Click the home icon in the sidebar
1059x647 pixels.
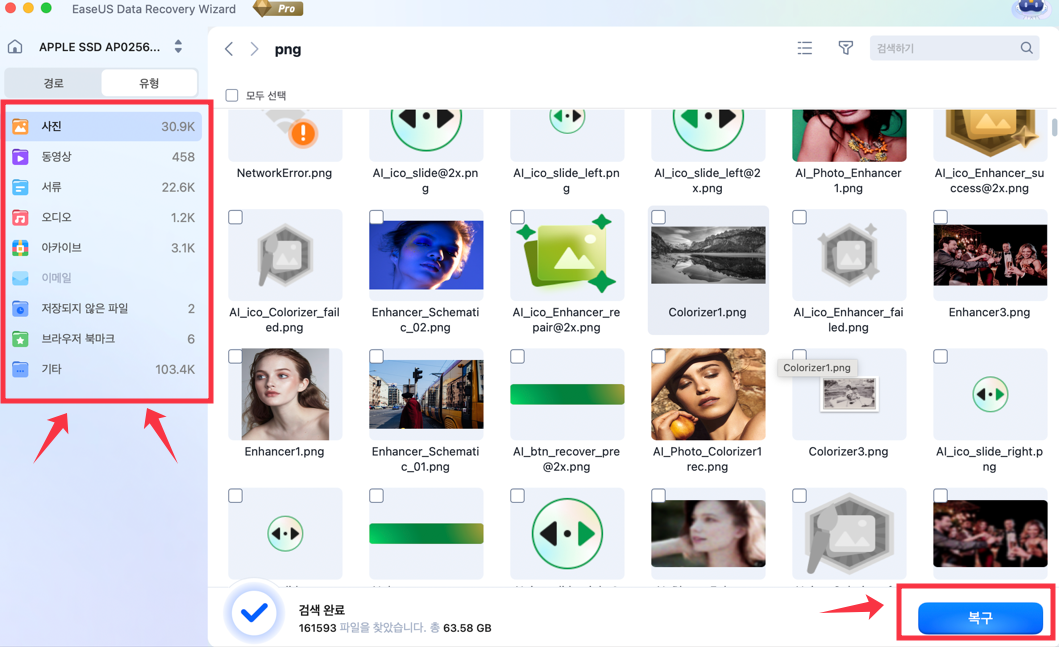tap(15, 47)
